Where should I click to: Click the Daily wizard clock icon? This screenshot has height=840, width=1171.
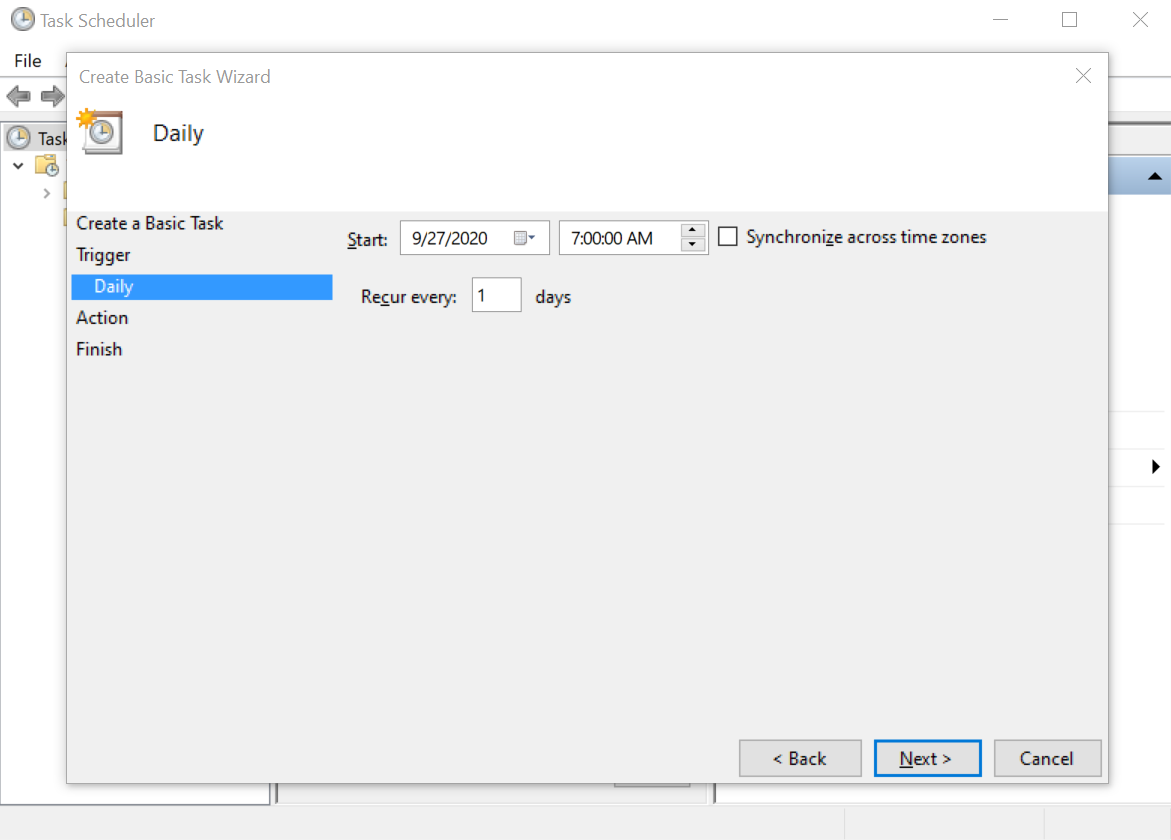click(x=100, y=131)
